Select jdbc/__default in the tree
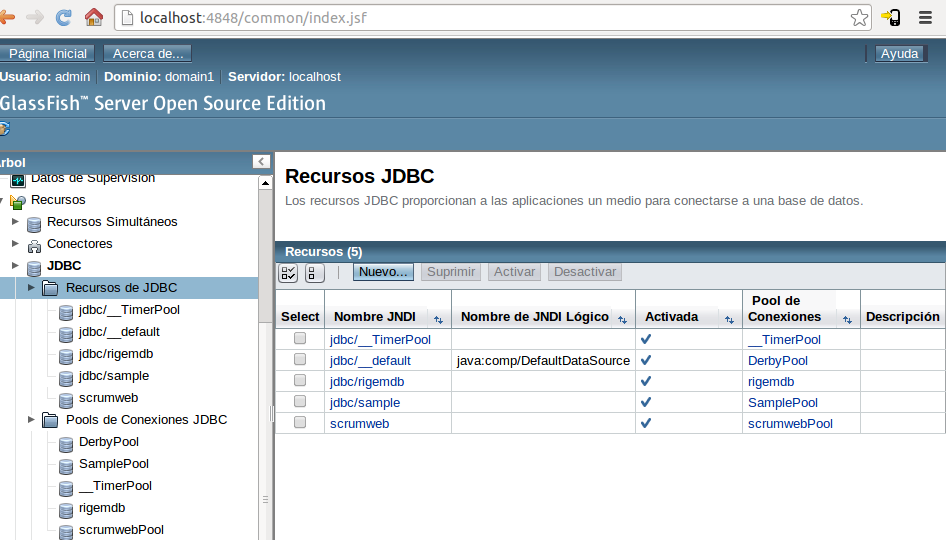The image size is (946, 540). [119, 332]
